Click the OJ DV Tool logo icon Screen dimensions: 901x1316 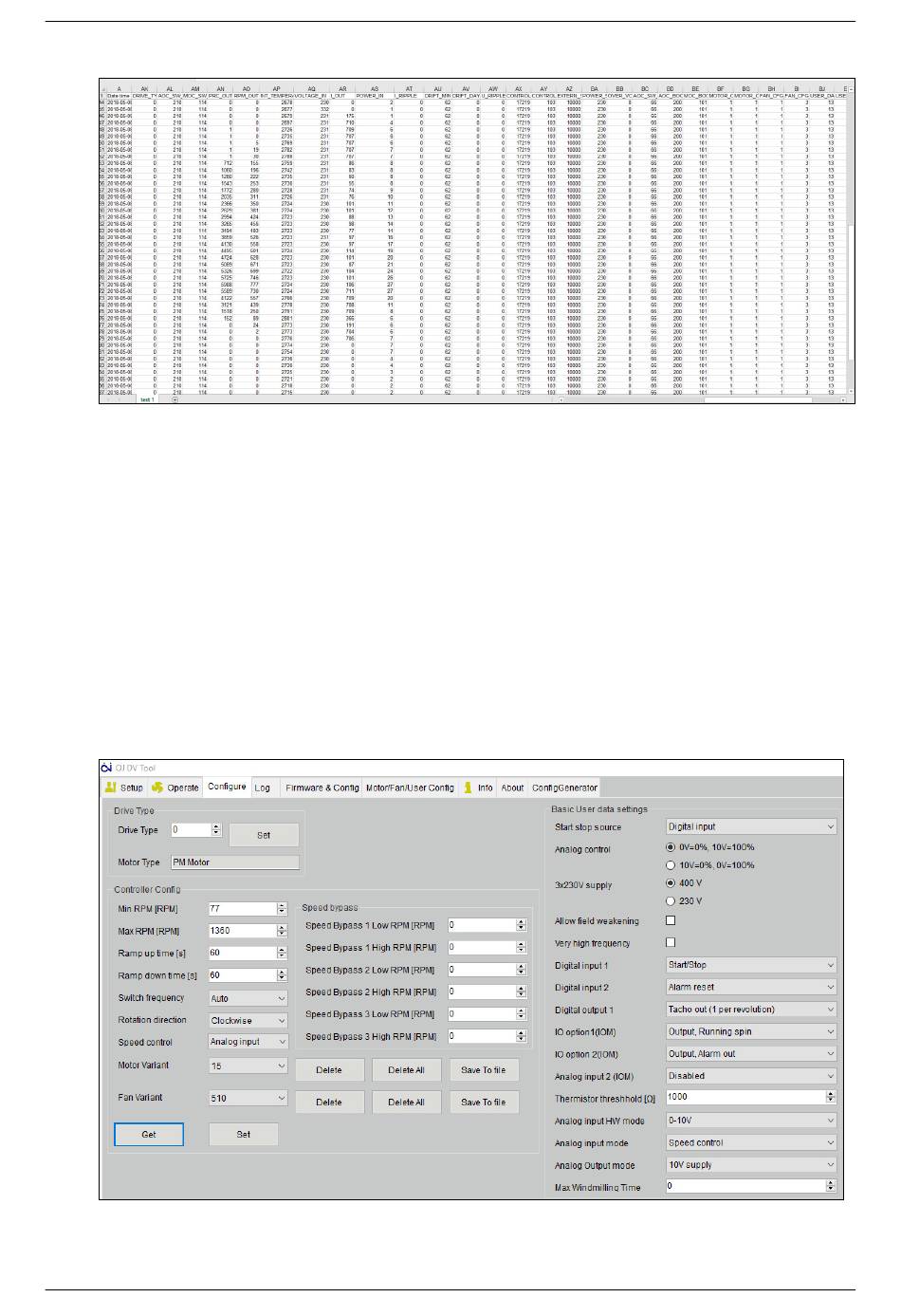pos(106,768)
